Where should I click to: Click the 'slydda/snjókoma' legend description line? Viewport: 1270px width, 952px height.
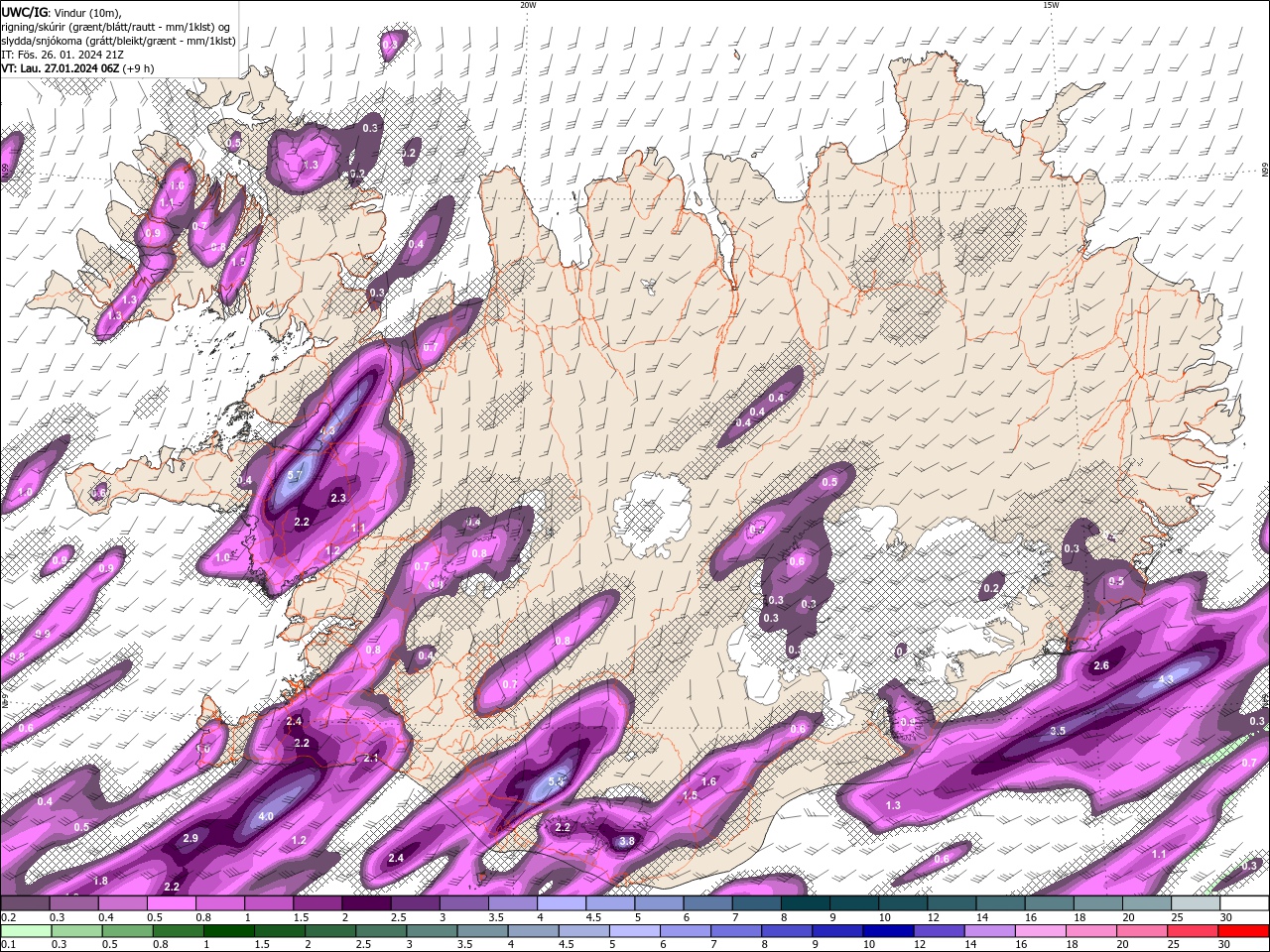(x=118, y=41)
